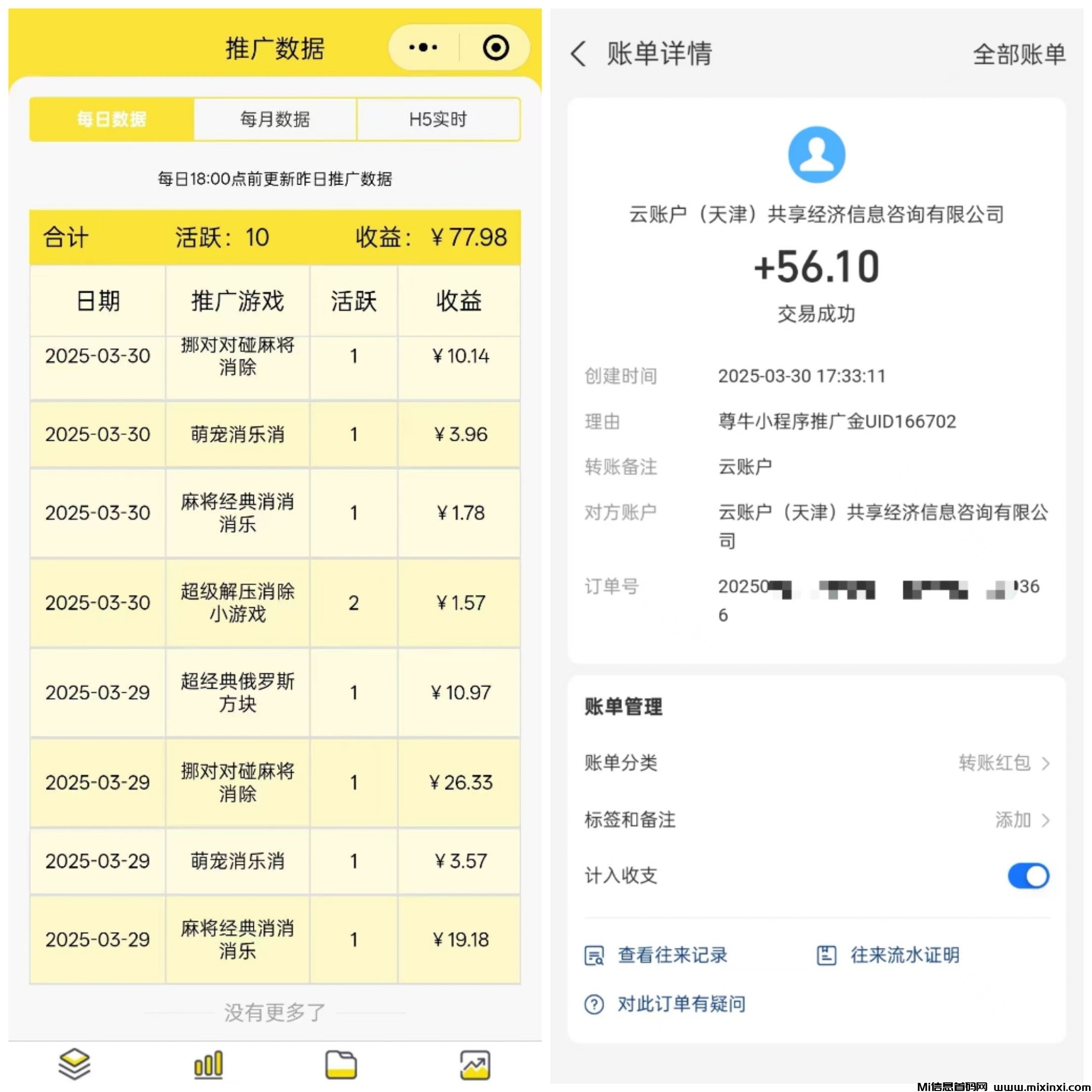Tap the blue payee avatar icon

click(816, 154)
